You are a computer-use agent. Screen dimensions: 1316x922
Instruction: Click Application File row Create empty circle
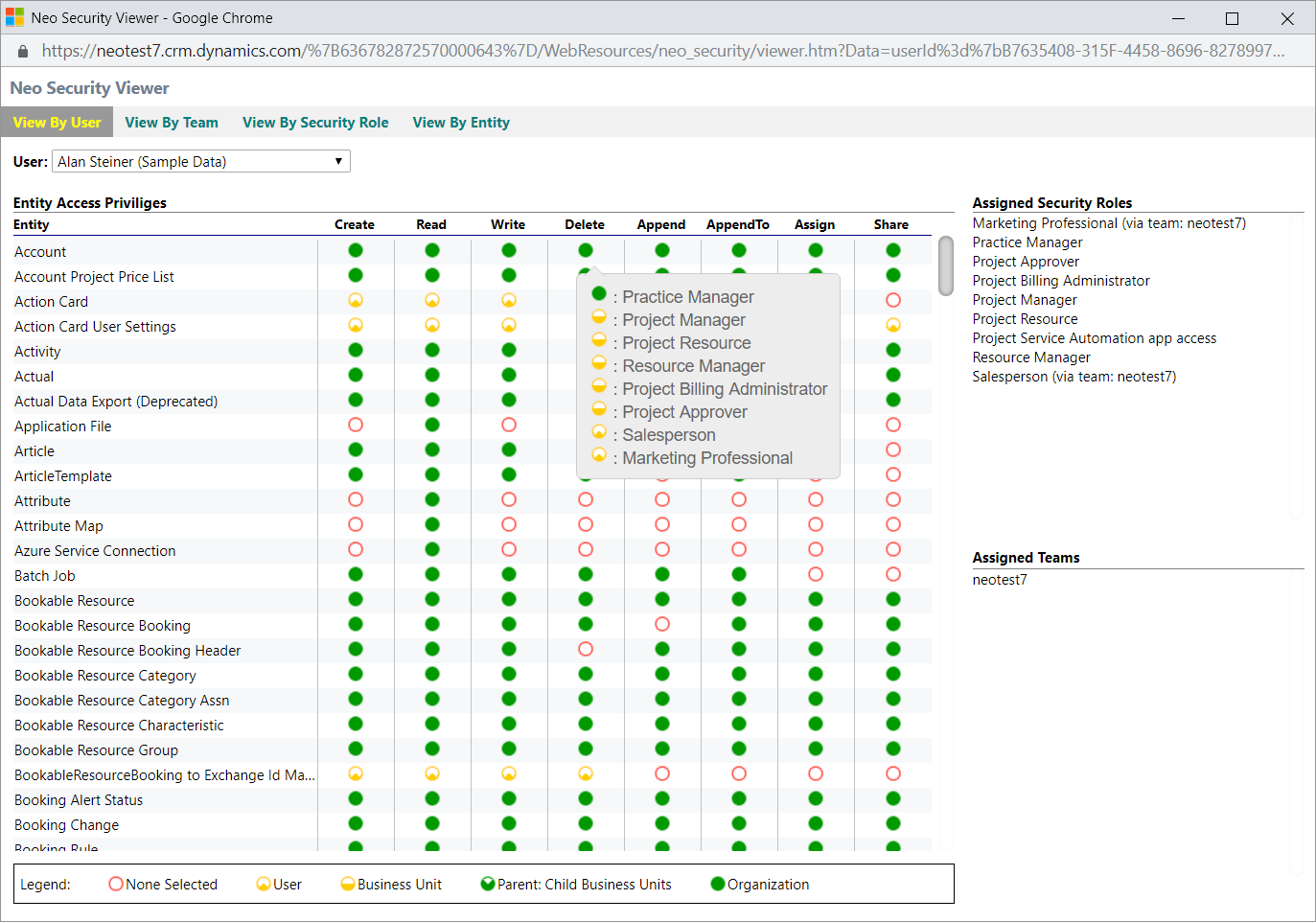point(356,425)
